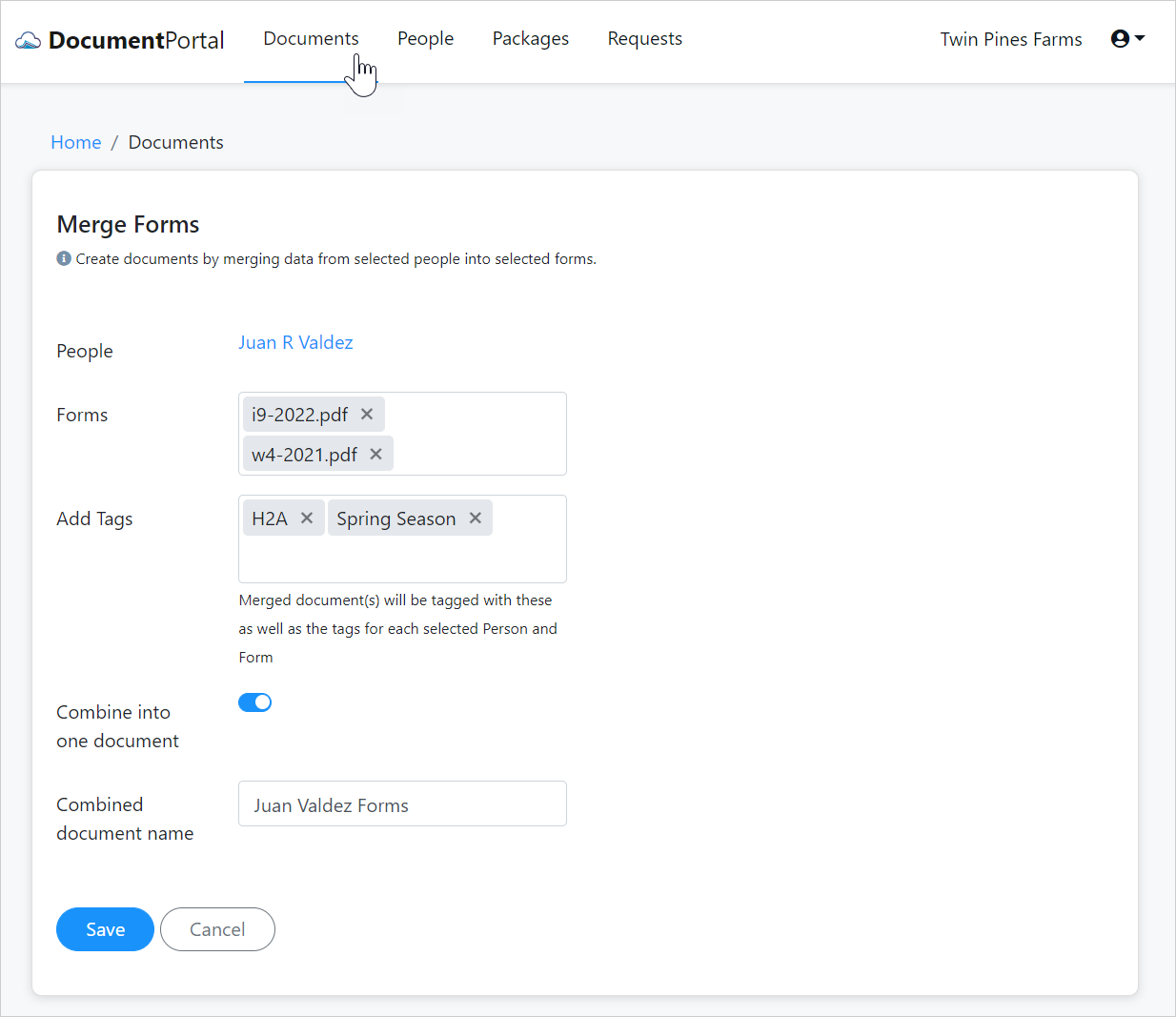Click the info icon beside Merge Forms description

click(x=62, y=258)
